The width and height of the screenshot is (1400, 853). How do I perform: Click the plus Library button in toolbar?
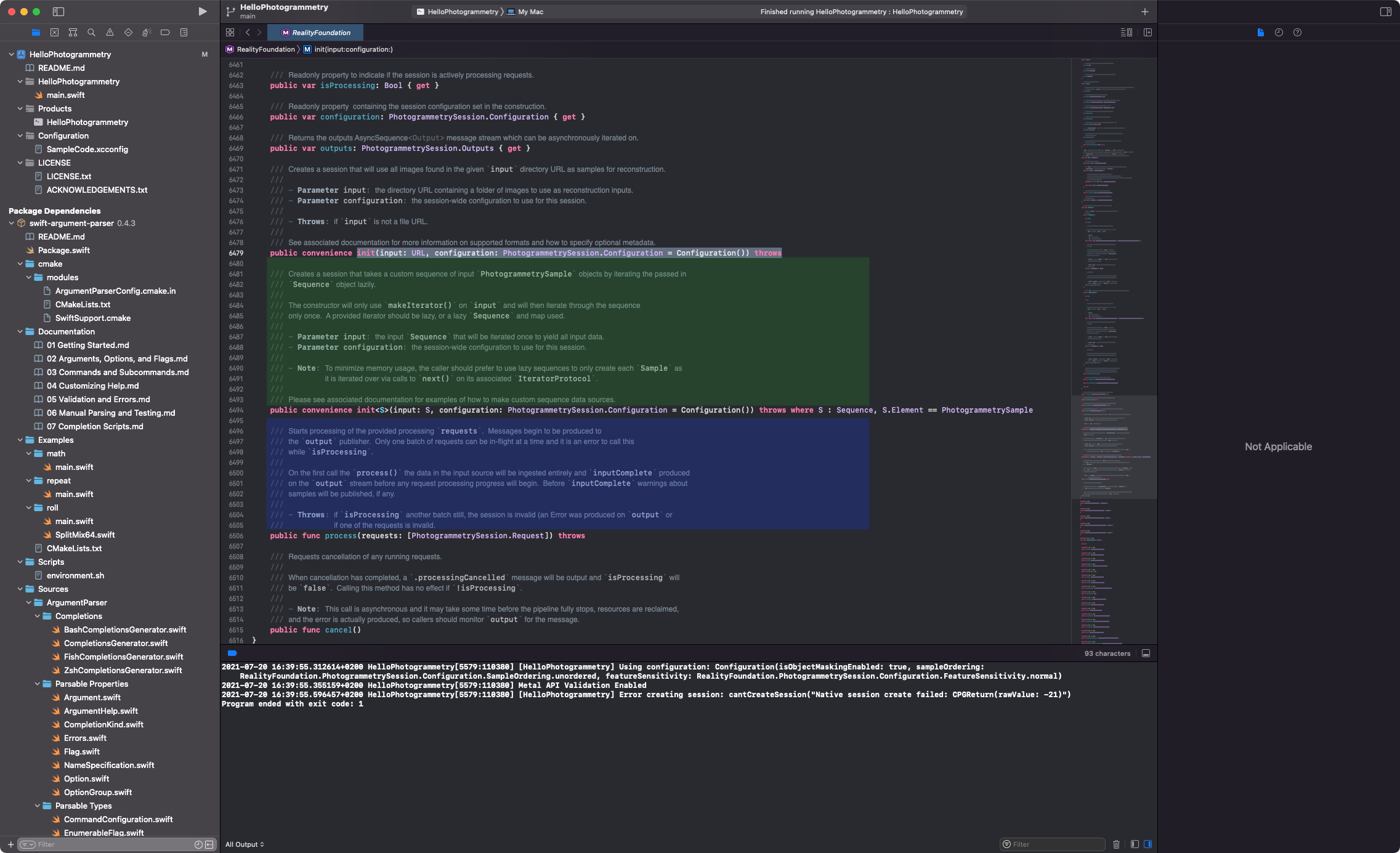click(1144, 11)
